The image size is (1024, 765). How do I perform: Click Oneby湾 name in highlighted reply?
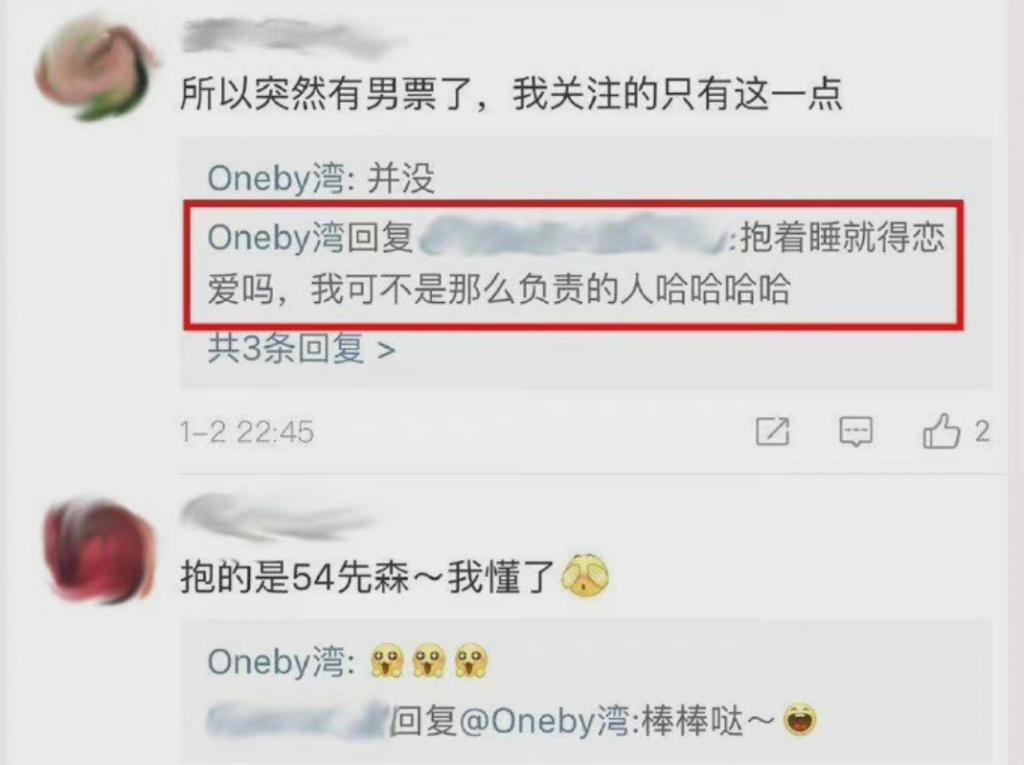pyautogui.click(x=276, y=237)
